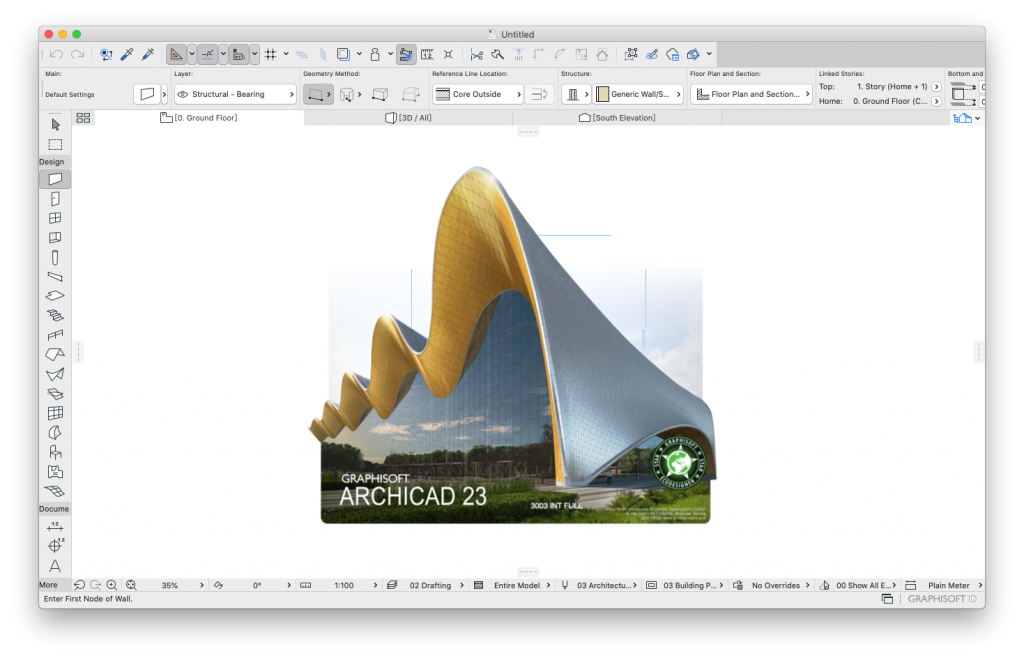Switch to the 0. Ground Floor tab
The height and width of the screenshot is (660, 1024).
(x=199, y=118)
